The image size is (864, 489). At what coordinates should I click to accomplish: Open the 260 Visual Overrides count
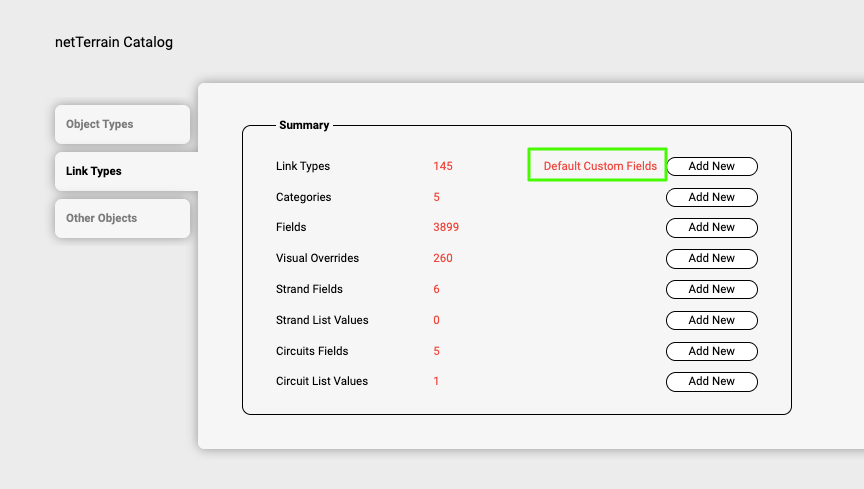(443, 258)
